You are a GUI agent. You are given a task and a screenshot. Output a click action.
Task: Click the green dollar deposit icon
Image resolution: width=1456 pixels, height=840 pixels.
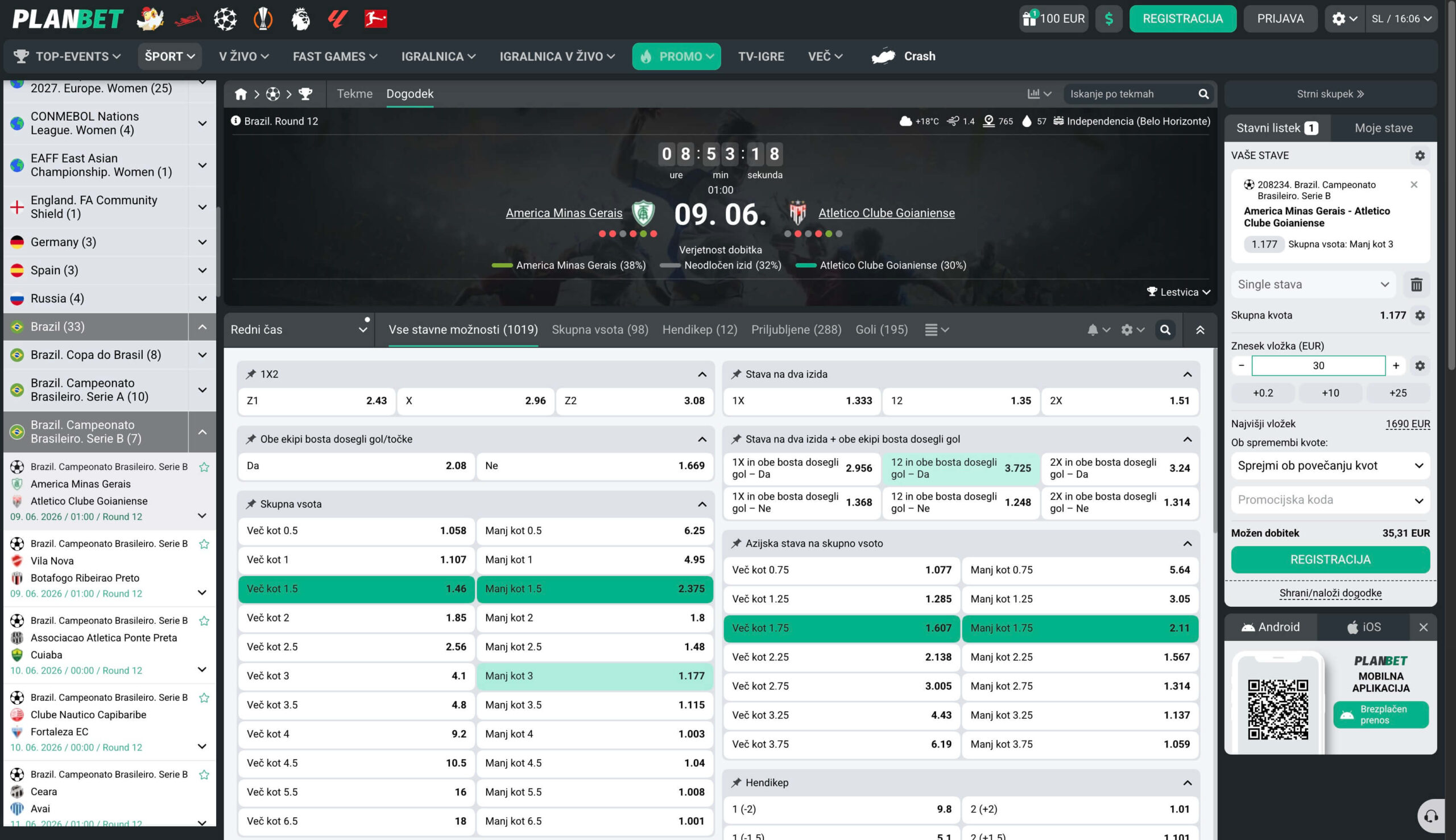1108,18
